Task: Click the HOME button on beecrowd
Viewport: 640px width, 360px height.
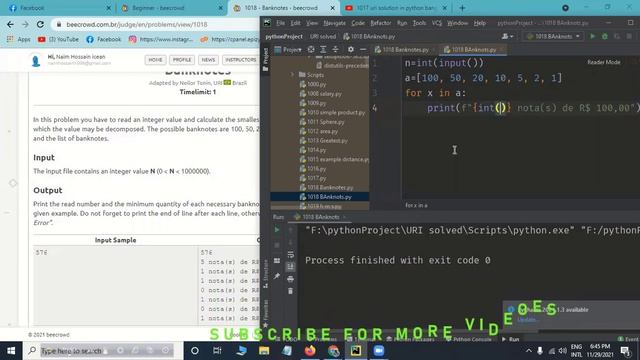Action: [x=155, y=60]
